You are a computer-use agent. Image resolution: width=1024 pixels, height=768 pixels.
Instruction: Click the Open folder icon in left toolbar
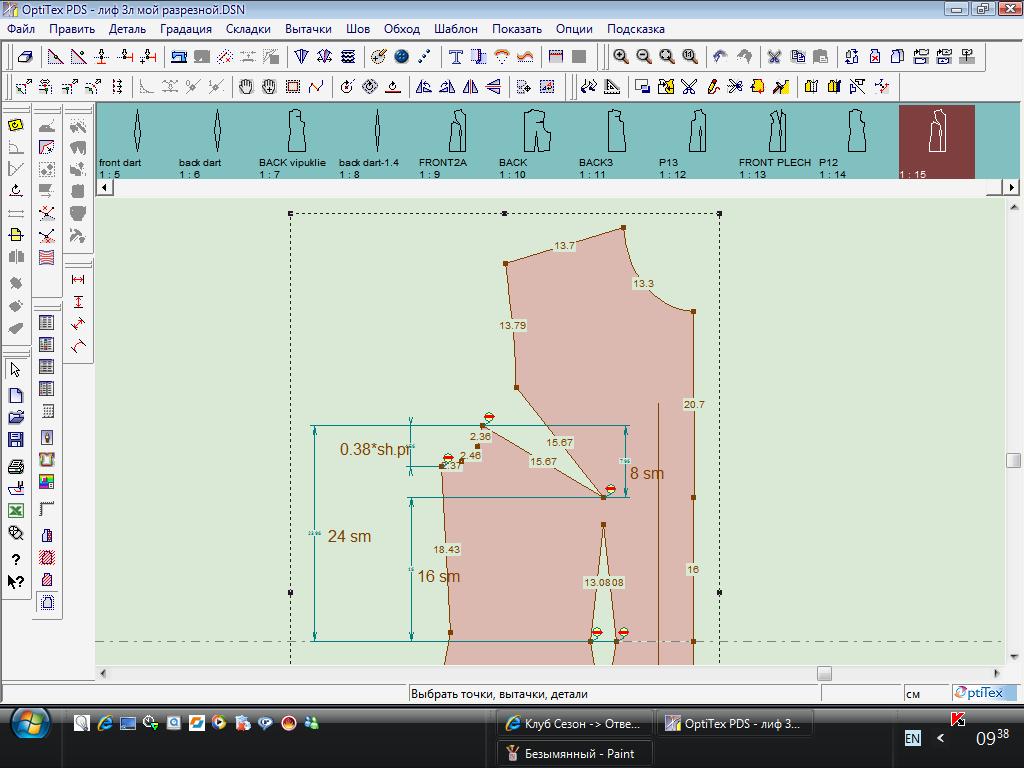coord(16,417)
